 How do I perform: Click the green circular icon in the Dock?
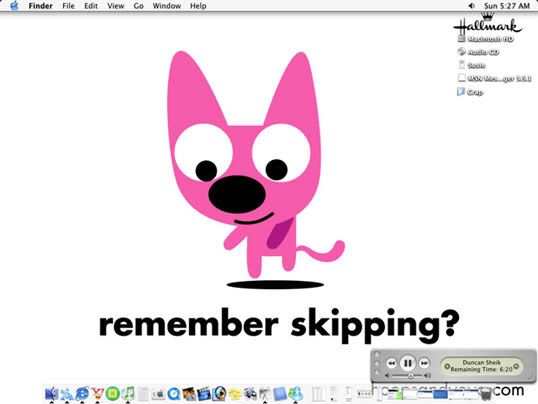[112, 393]
